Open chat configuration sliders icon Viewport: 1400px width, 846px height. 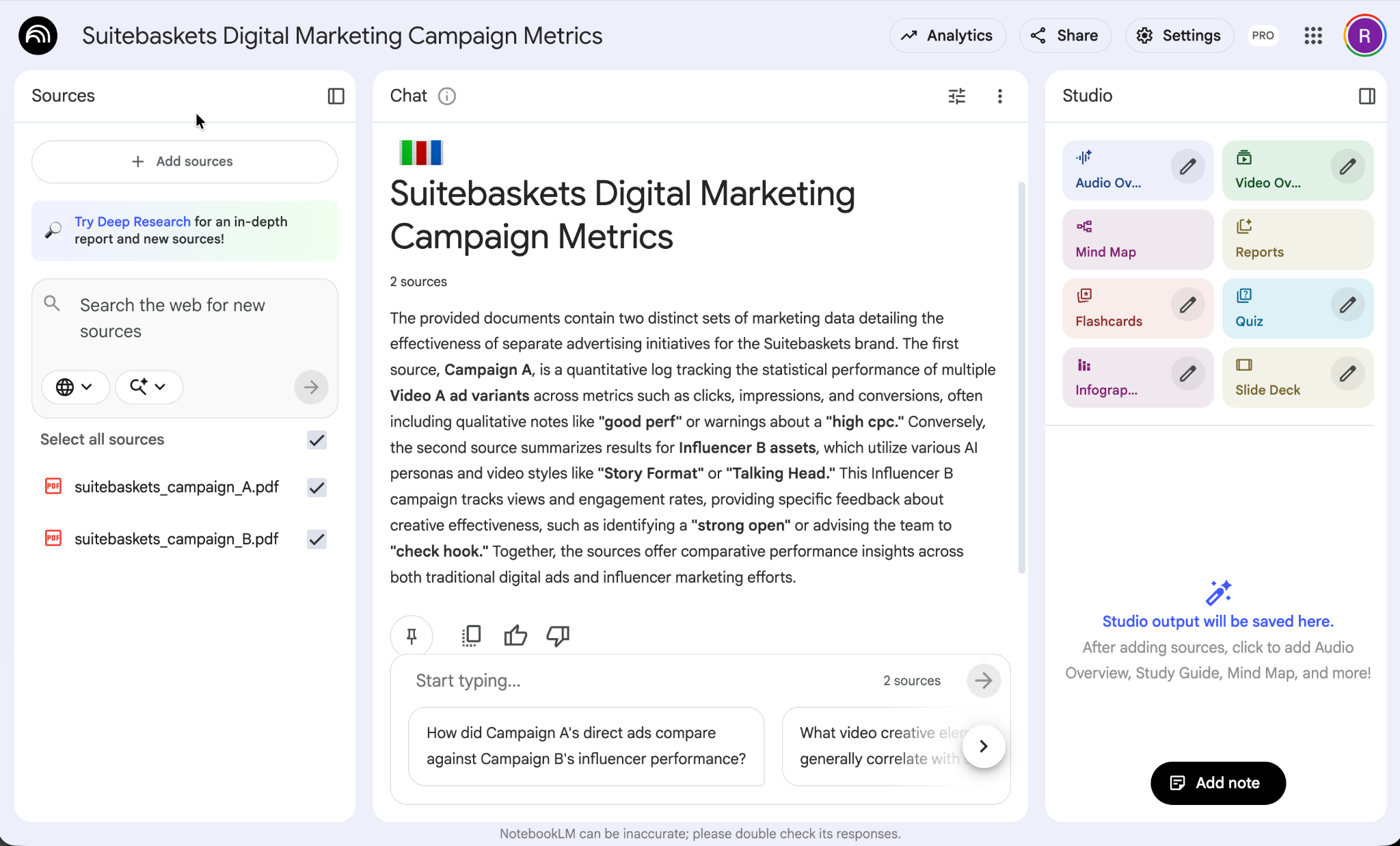point(956,96)
